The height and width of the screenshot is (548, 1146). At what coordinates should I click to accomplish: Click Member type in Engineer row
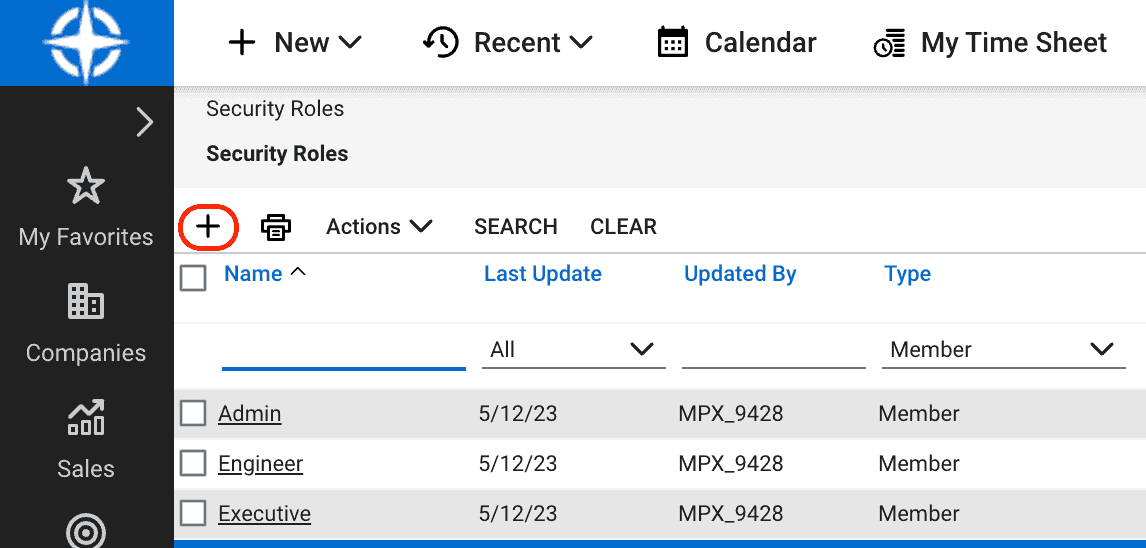(x=919, y=463)
